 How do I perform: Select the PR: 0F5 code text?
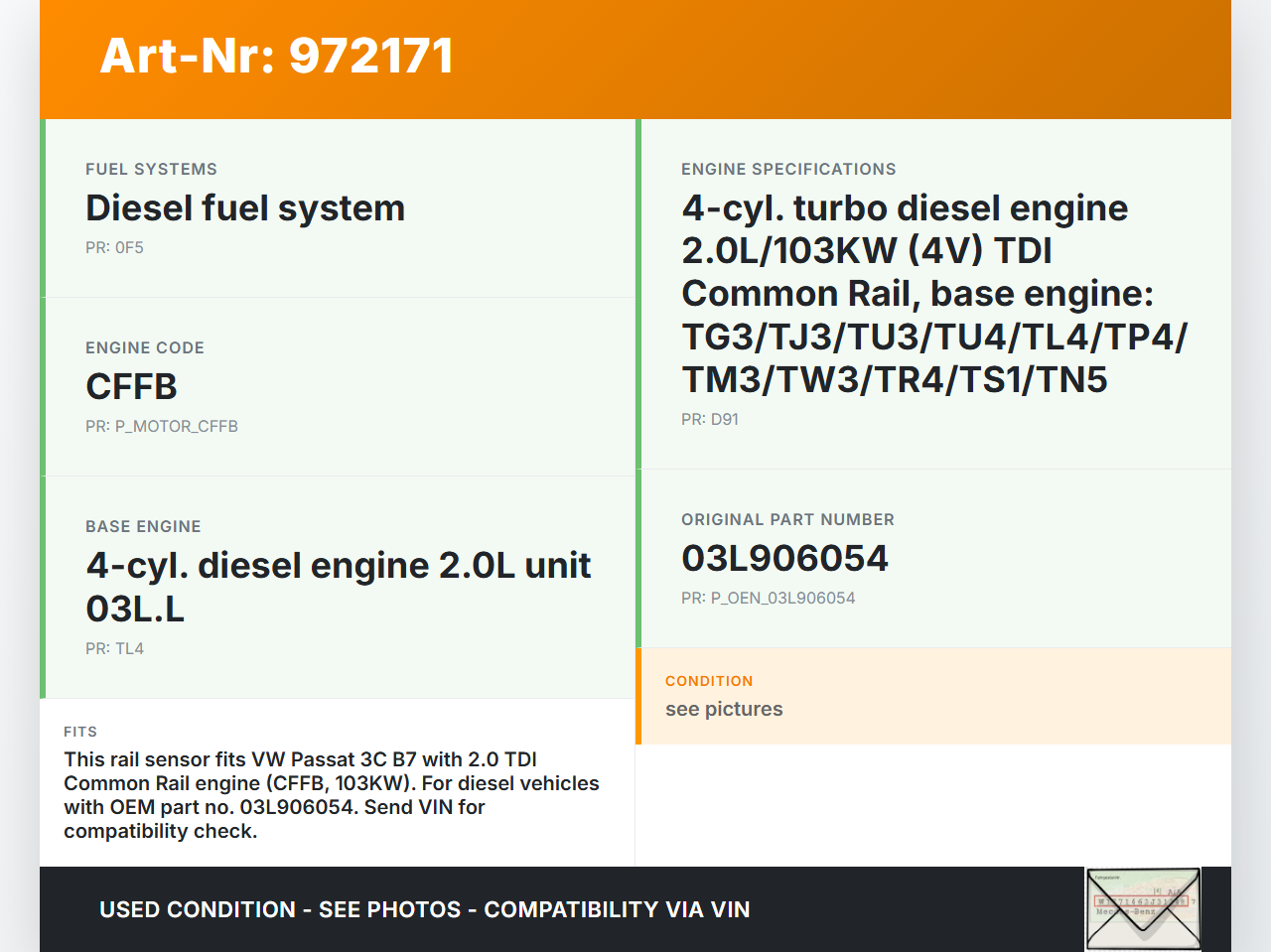click(x=114, y=248)
